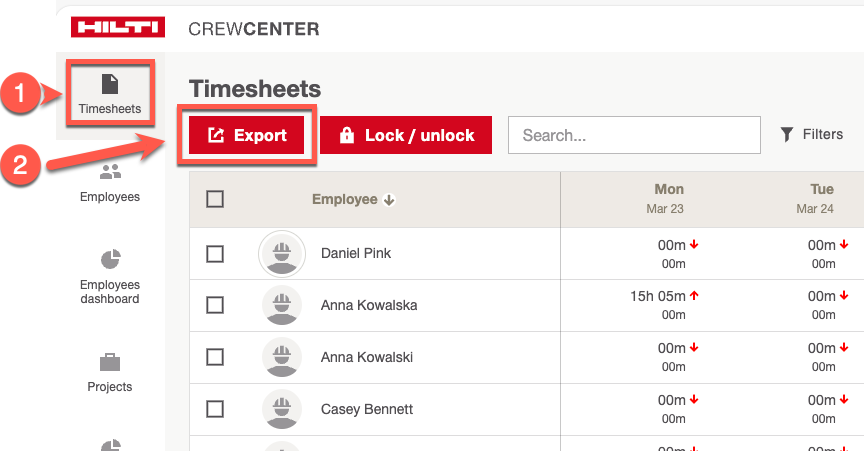Viewport: 864px width, 451px height.
Task: Go to Employees dashboard page
Action: coord(110,276)
